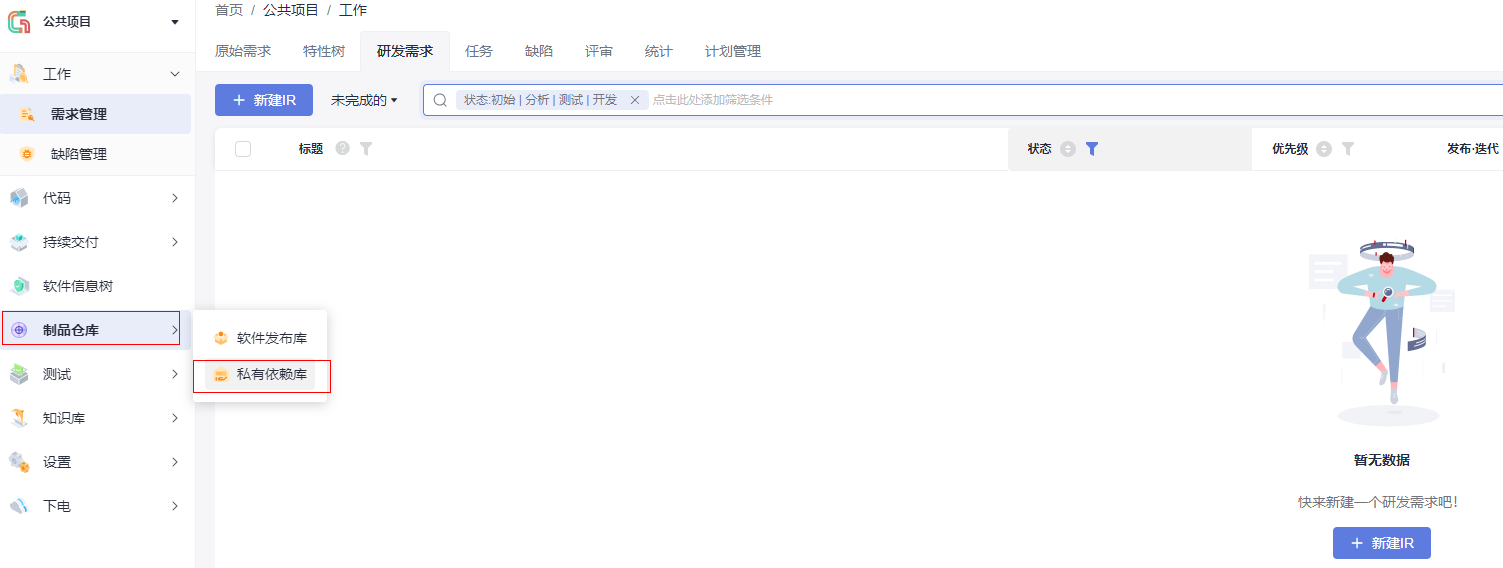Click the project logo icon in the sidebar

[x=19, y=21]
